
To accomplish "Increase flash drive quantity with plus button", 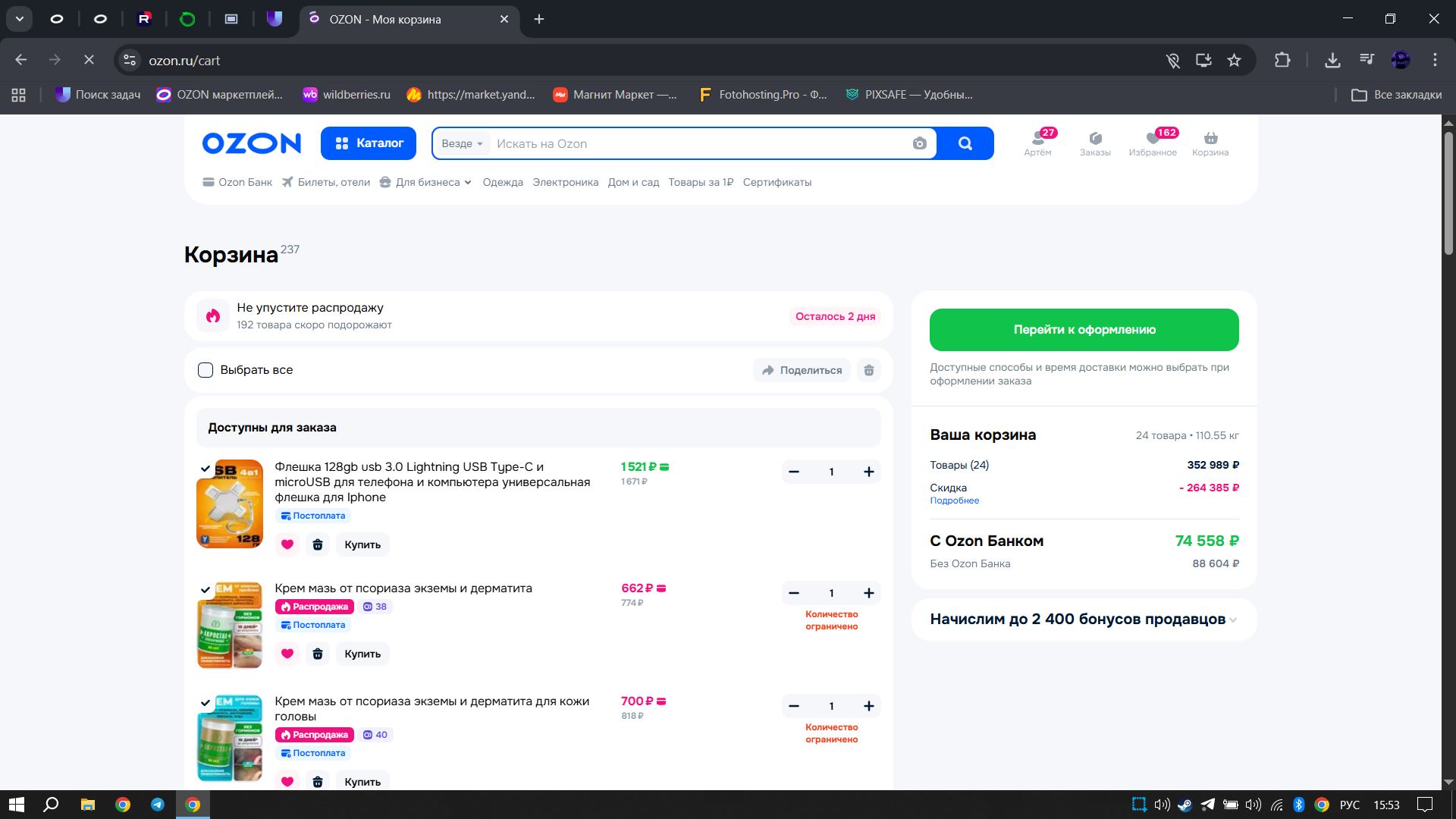I will (x=869, y=472).
